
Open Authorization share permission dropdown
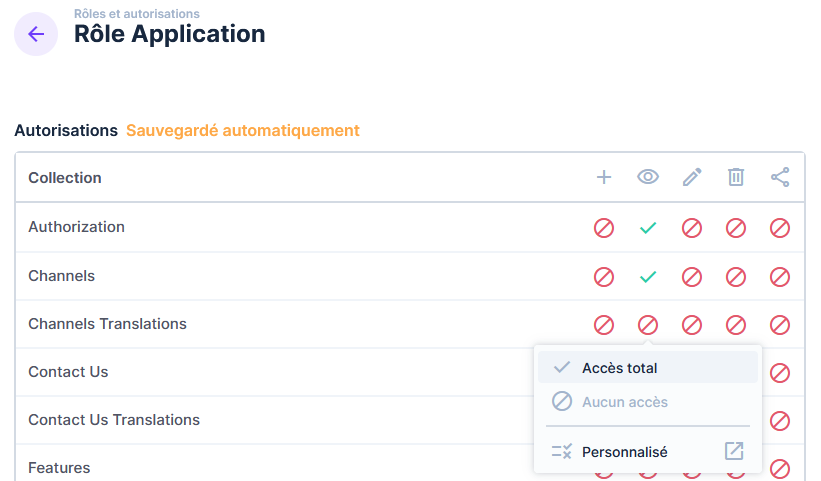780,228
